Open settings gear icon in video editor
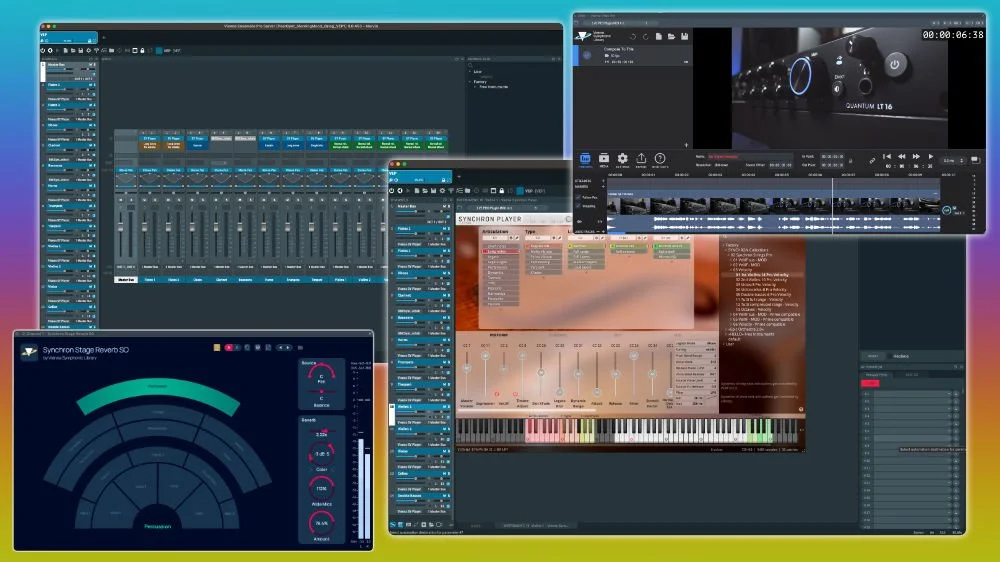 [x=622, y=159]
